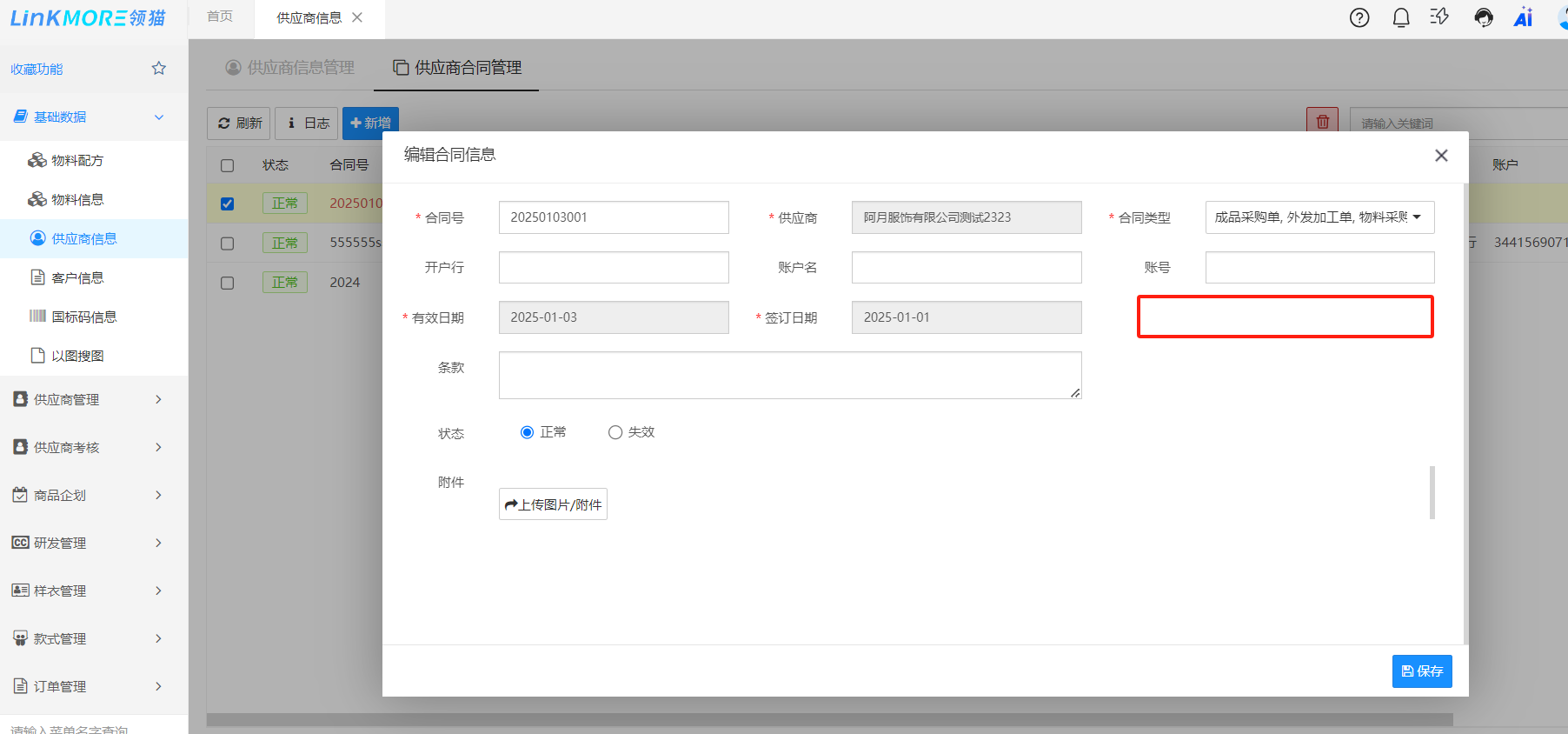Click the 物料信息 cubes icon

tap(37, 199)
